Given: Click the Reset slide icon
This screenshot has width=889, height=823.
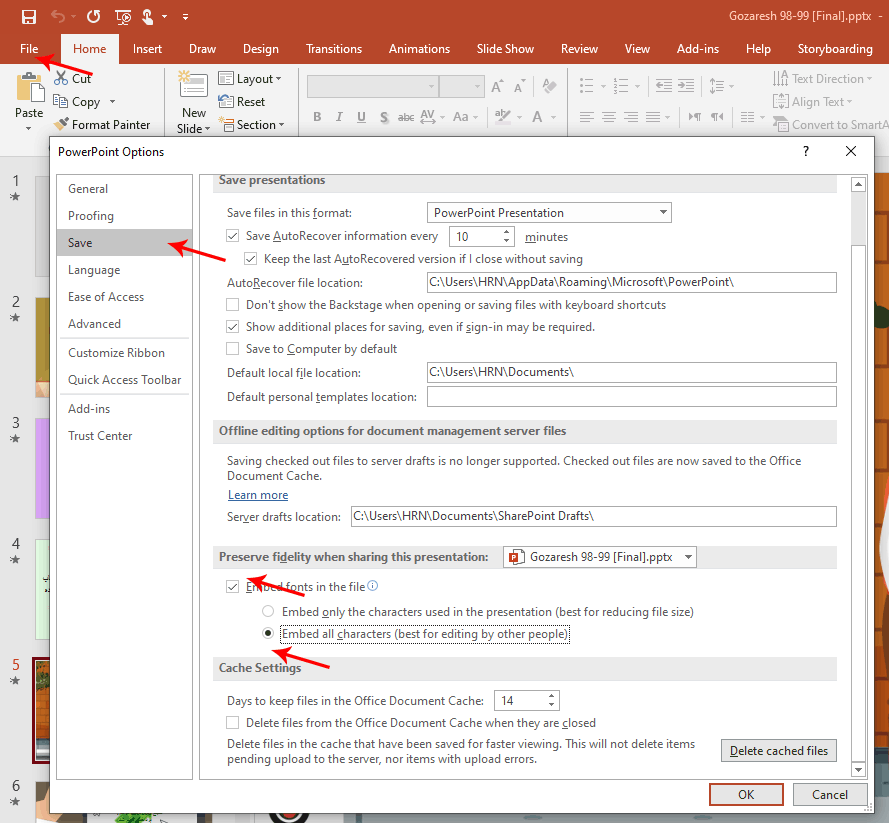Looking at the screenshot, I should (227, 102).
